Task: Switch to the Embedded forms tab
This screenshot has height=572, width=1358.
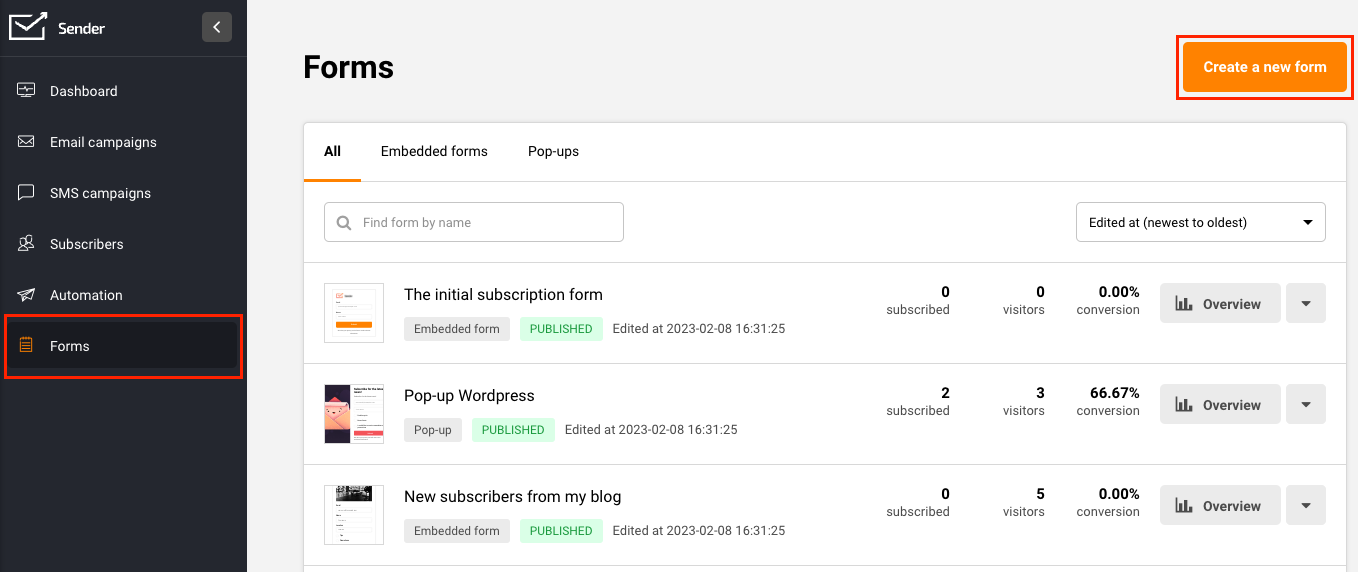Action: pyautogui.click(x=434, y=152)
